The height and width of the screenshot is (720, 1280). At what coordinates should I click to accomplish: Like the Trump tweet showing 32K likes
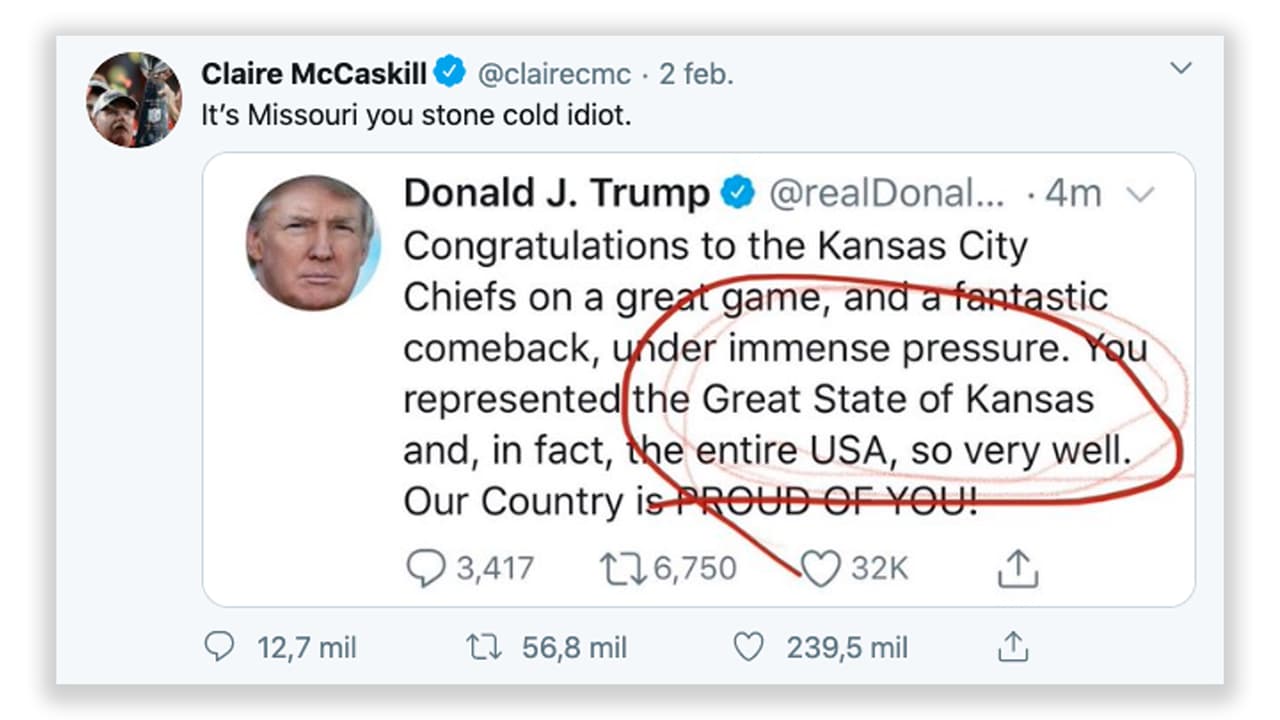(x=822, y=568)
